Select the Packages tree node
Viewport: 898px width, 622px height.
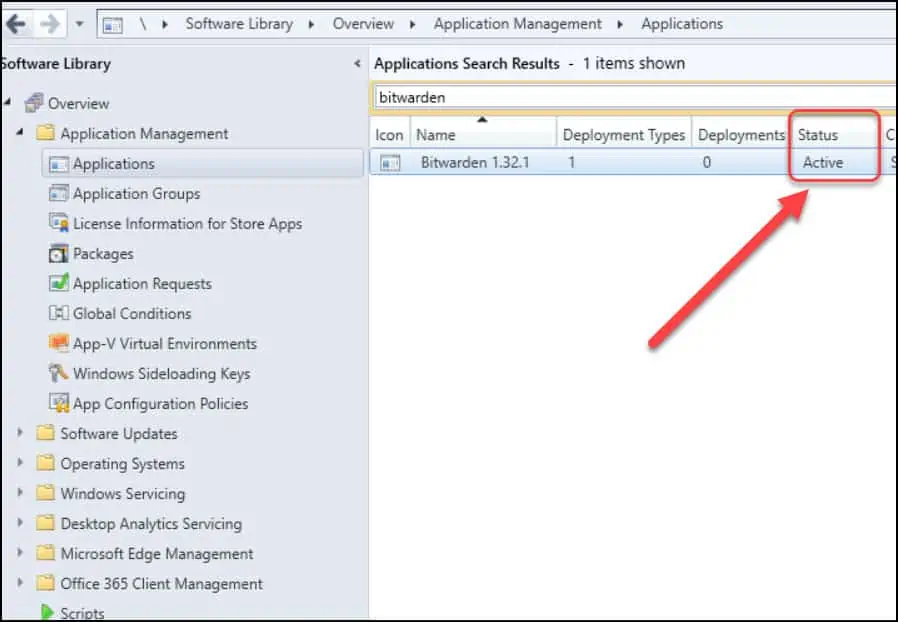coord(103,254)
